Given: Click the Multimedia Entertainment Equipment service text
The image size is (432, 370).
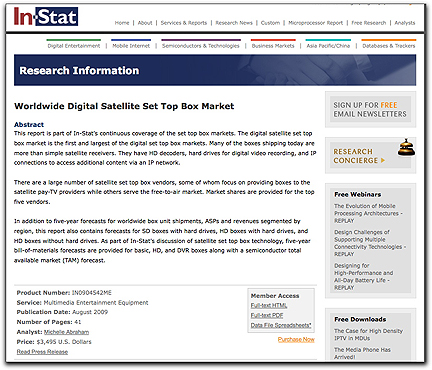Looking at the screenshot, I should tap(96, 303).
